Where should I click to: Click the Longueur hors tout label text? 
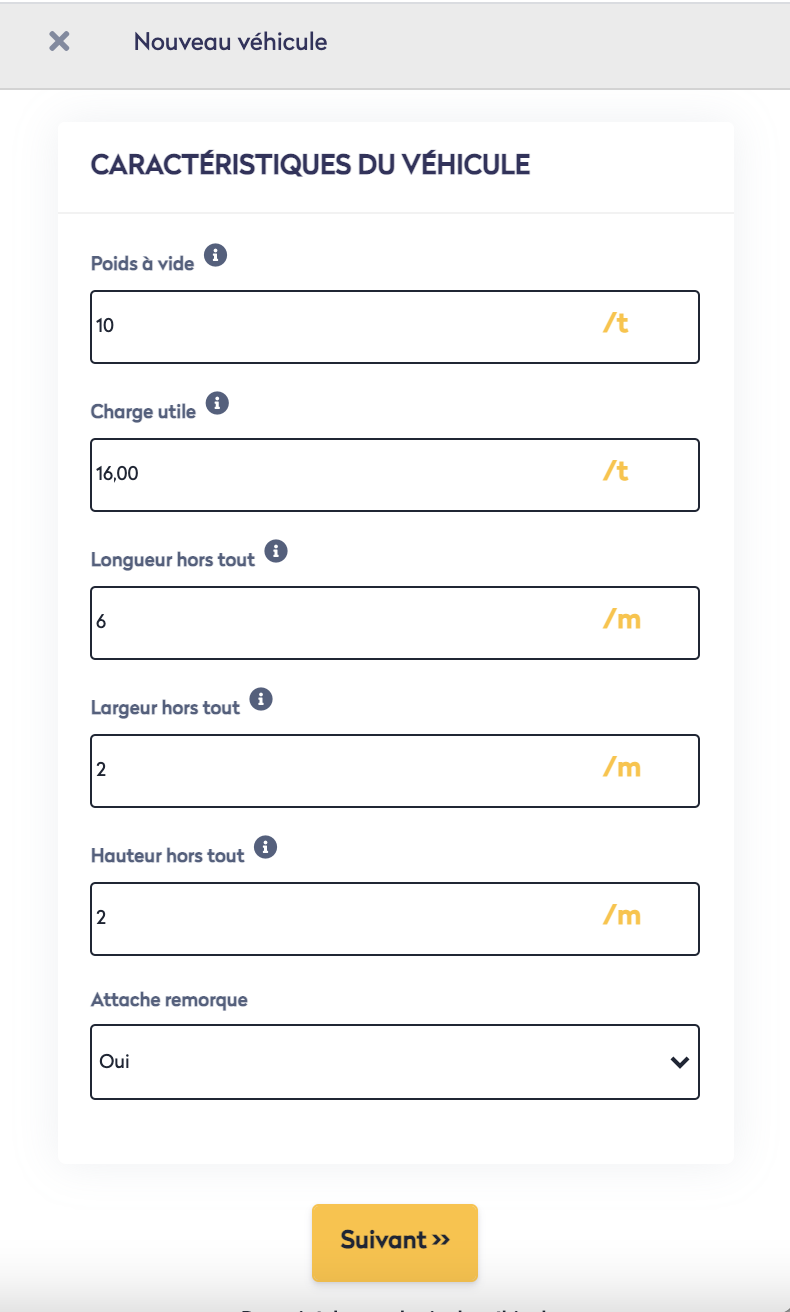(x=173, y=560)
